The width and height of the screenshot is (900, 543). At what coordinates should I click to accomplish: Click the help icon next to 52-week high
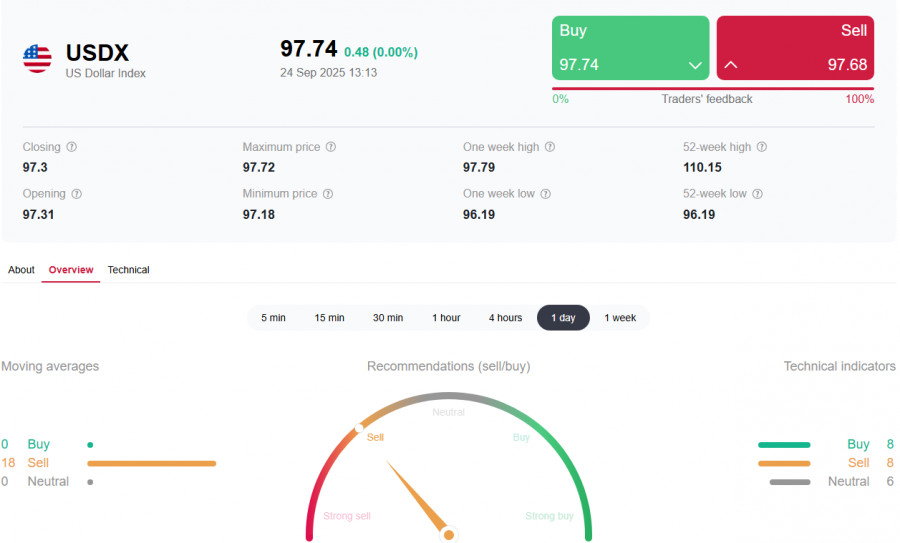click(762, 147)
